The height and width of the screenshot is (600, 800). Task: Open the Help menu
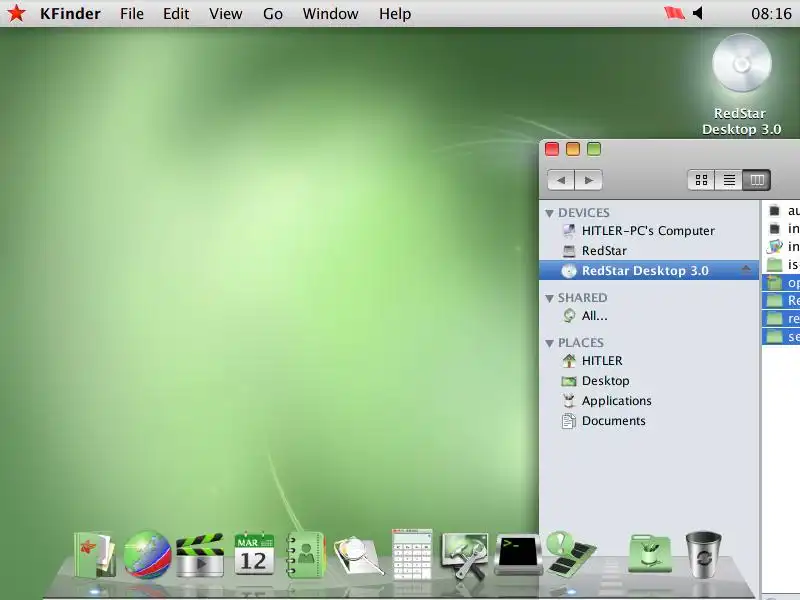(x=395, y=14)
